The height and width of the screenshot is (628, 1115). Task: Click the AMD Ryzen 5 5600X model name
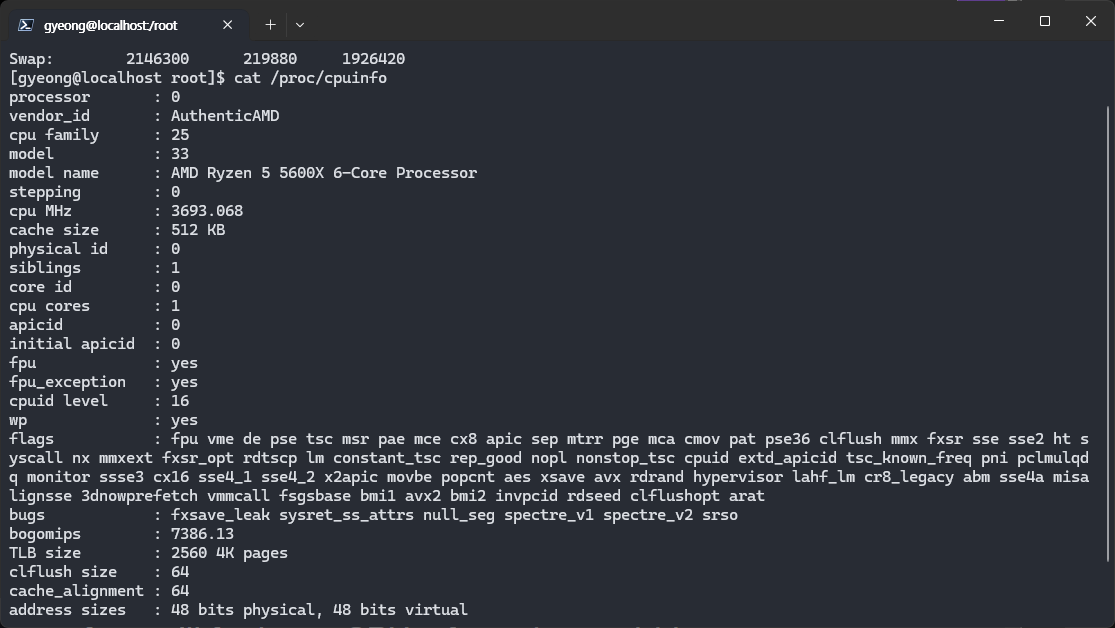(x=324, y=173)
